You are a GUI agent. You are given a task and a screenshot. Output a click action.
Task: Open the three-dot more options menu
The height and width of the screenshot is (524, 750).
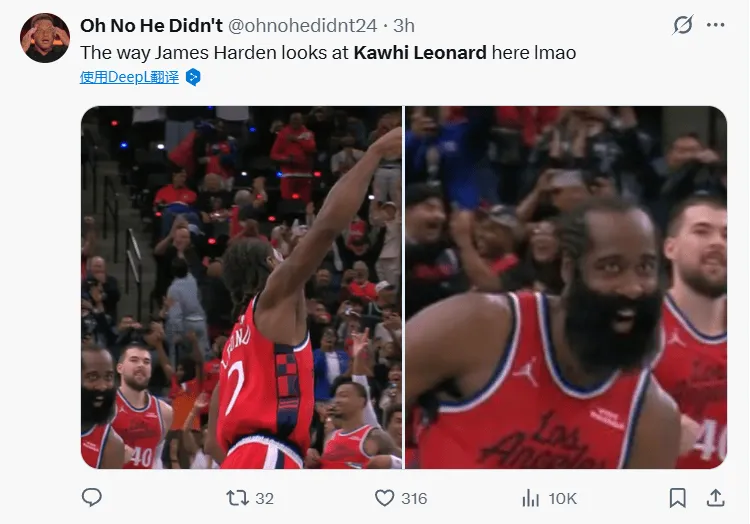pos(716,25)
